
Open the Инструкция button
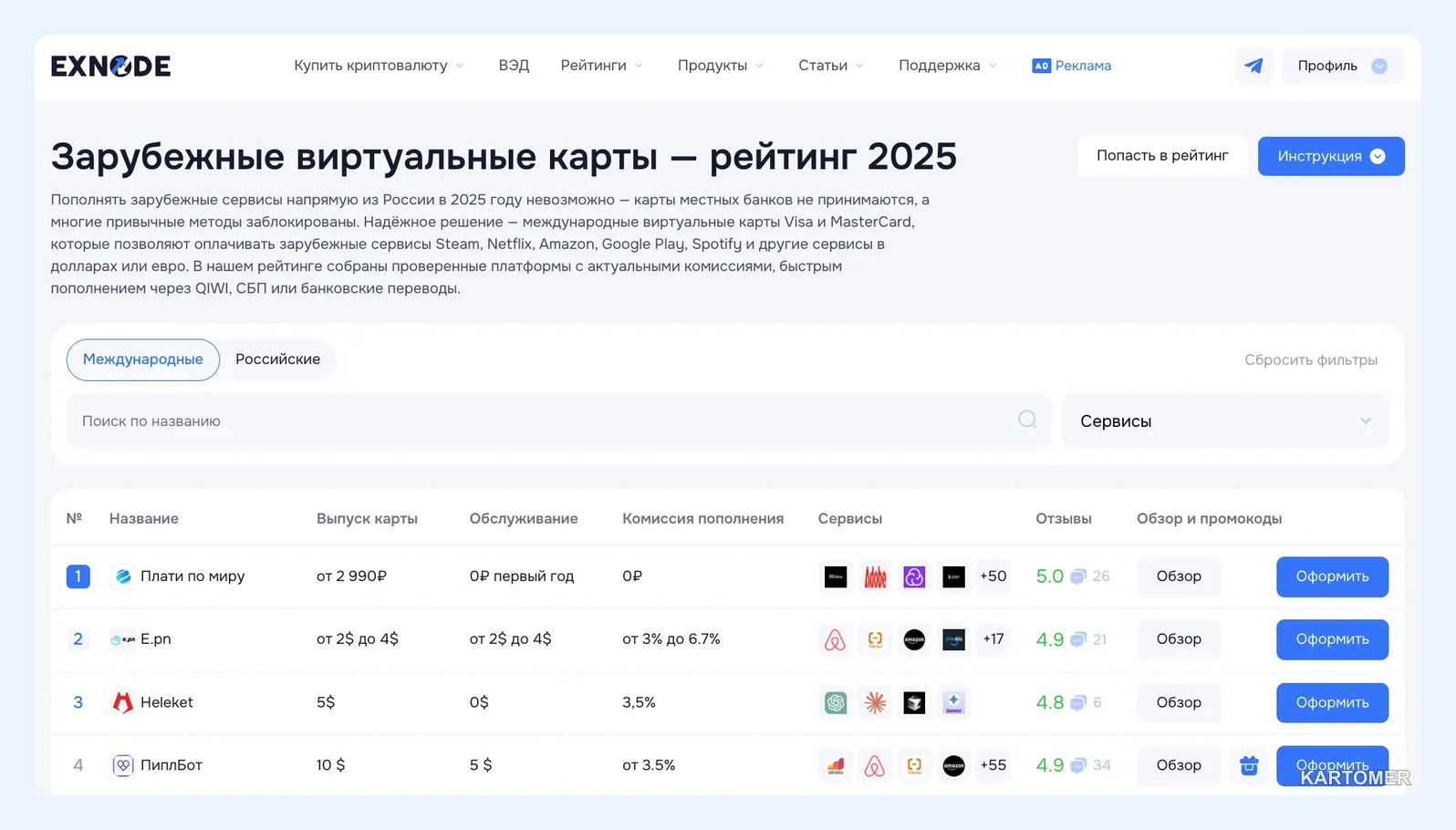[1331, 156]
